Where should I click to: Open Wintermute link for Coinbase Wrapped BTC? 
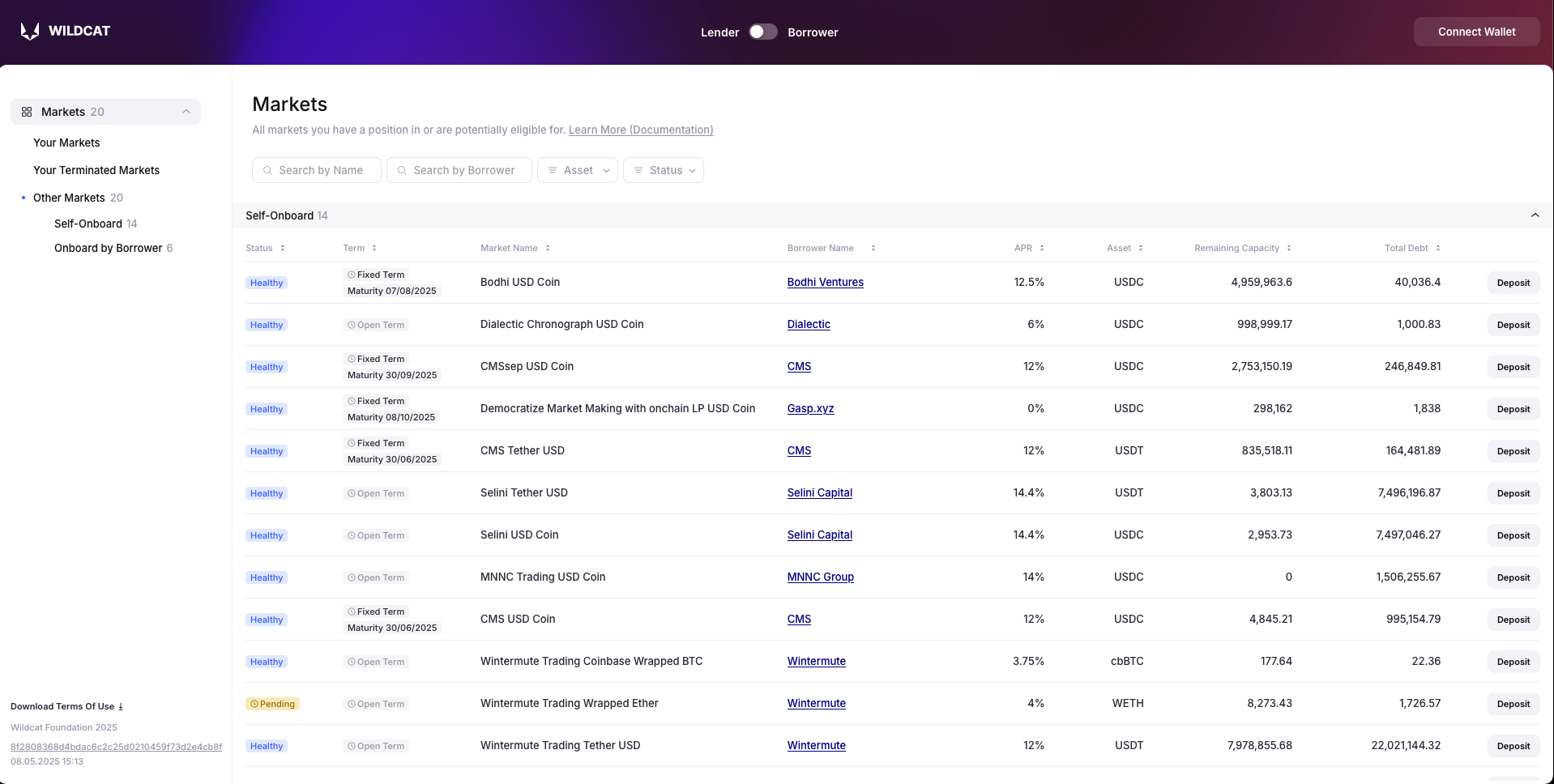coord(817,661)
